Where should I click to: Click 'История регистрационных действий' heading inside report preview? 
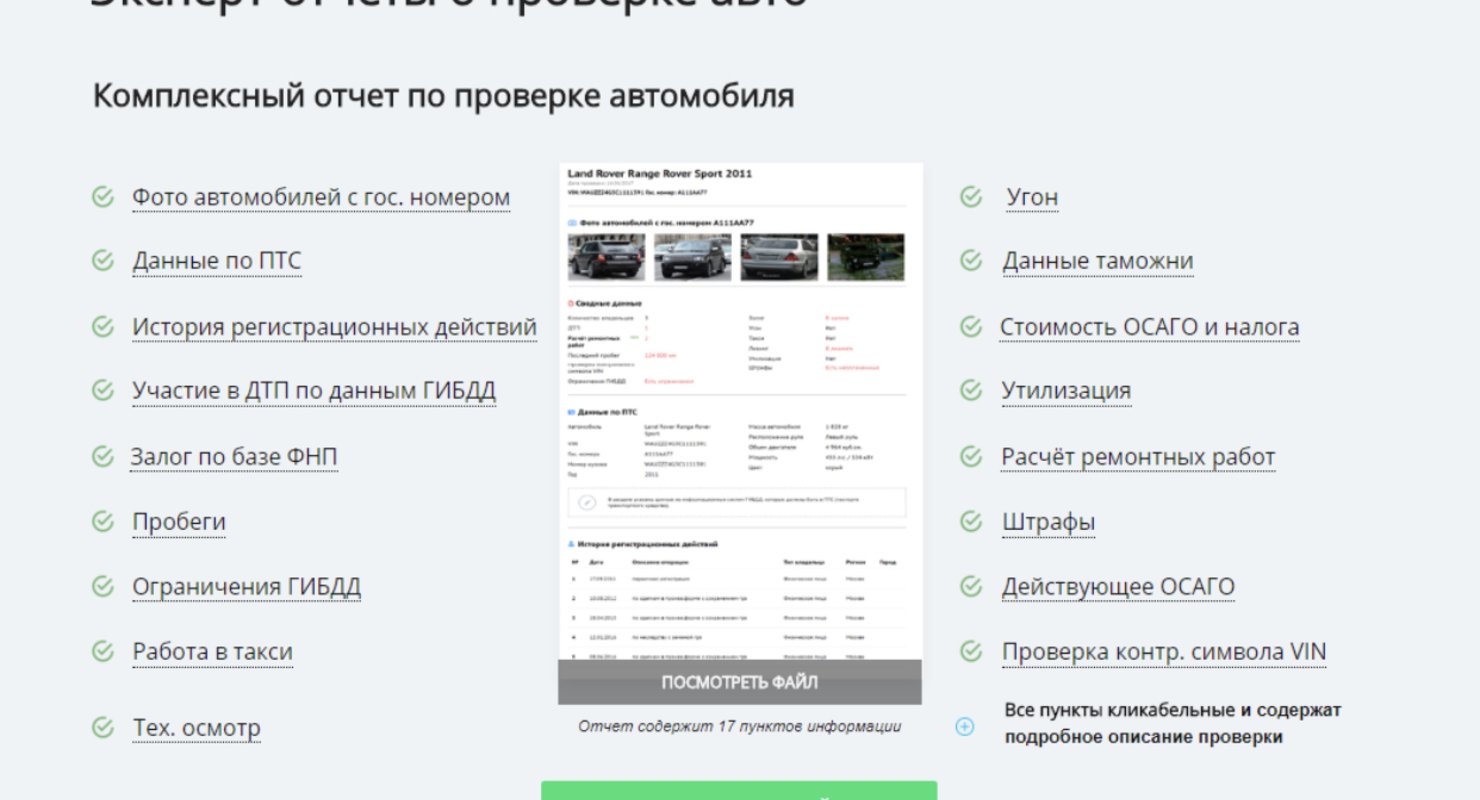[x=647, y=544]
